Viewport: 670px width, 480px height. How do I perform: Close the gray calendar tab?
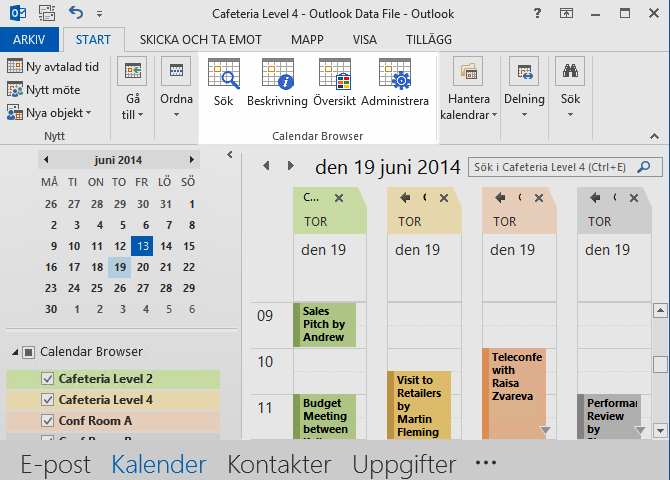point(634,198)
